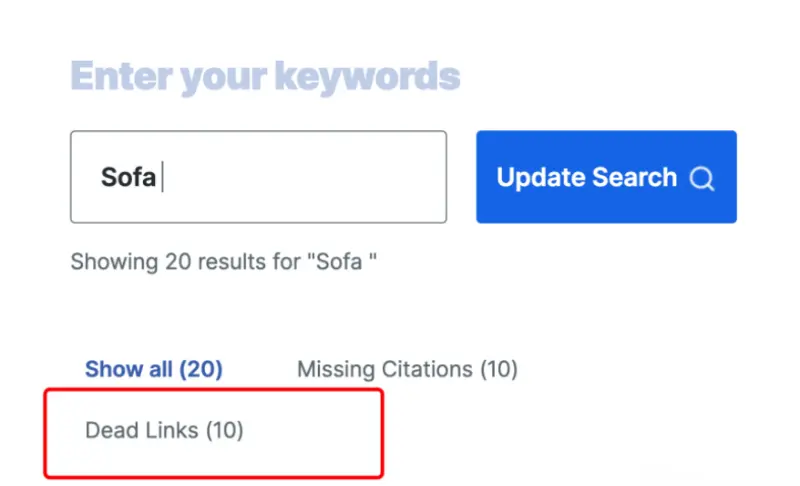Place cursor in empty area of search box
Screen dimensions: 800x486
tap(320, 178)
